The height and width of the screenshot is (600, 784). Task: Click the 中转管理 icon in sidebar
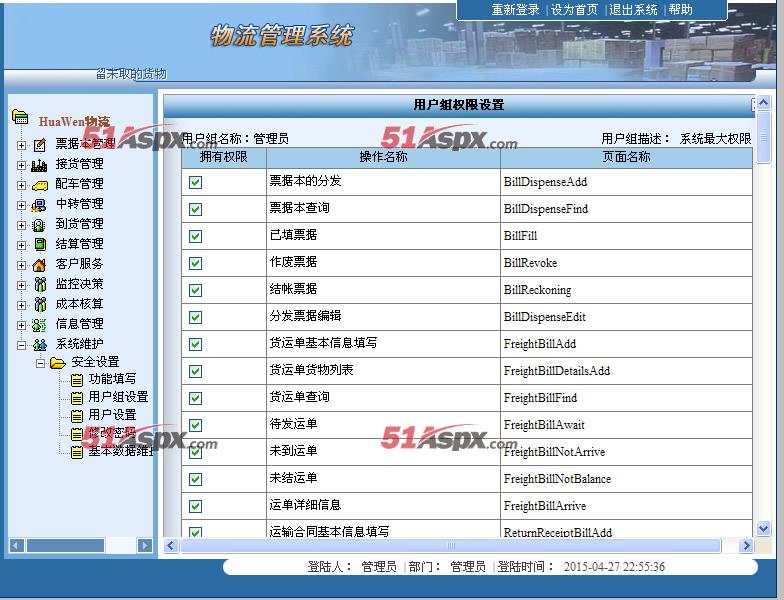coord(39,204)
